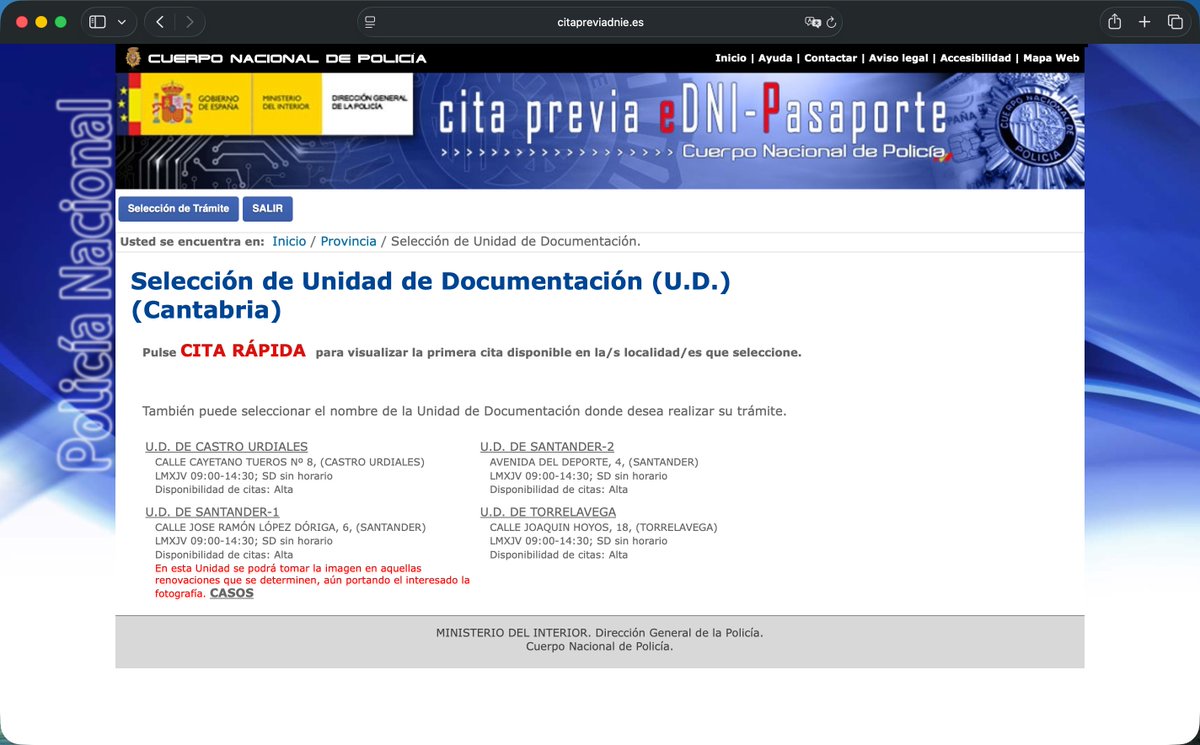
Task: Select U.D. DE CASTRO URDIALES
Action: [226, 447]
